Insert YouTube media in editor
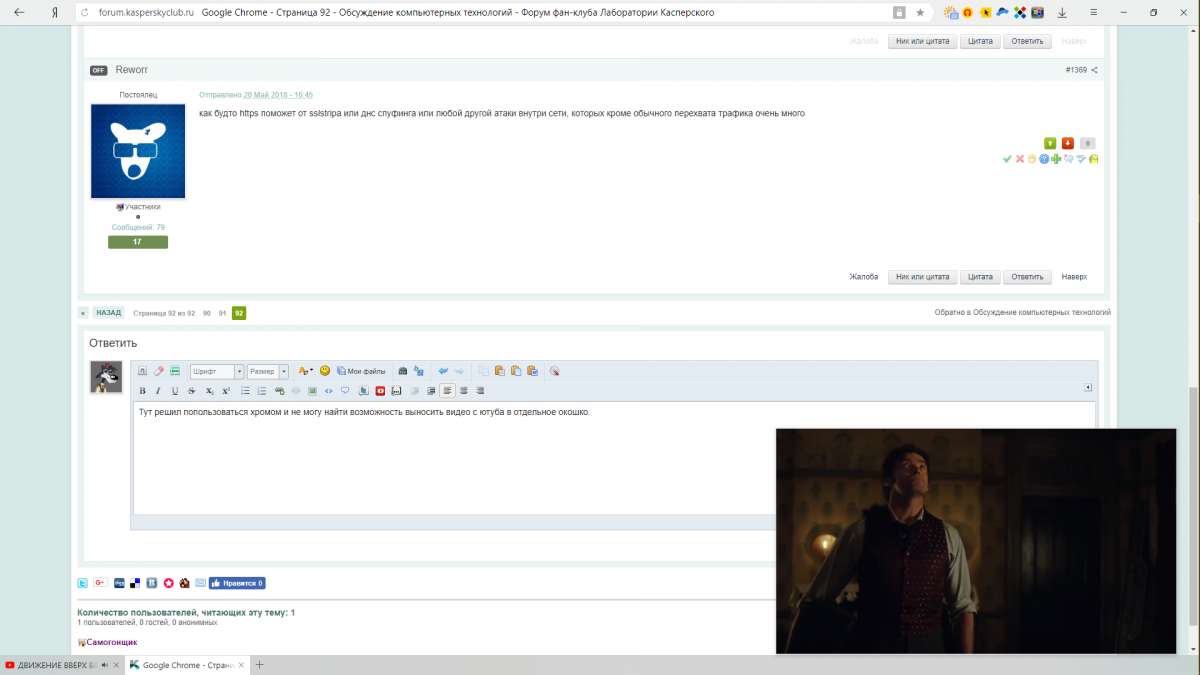The width and height of the screenshot is (1200, 675). (x=380, y=391)
